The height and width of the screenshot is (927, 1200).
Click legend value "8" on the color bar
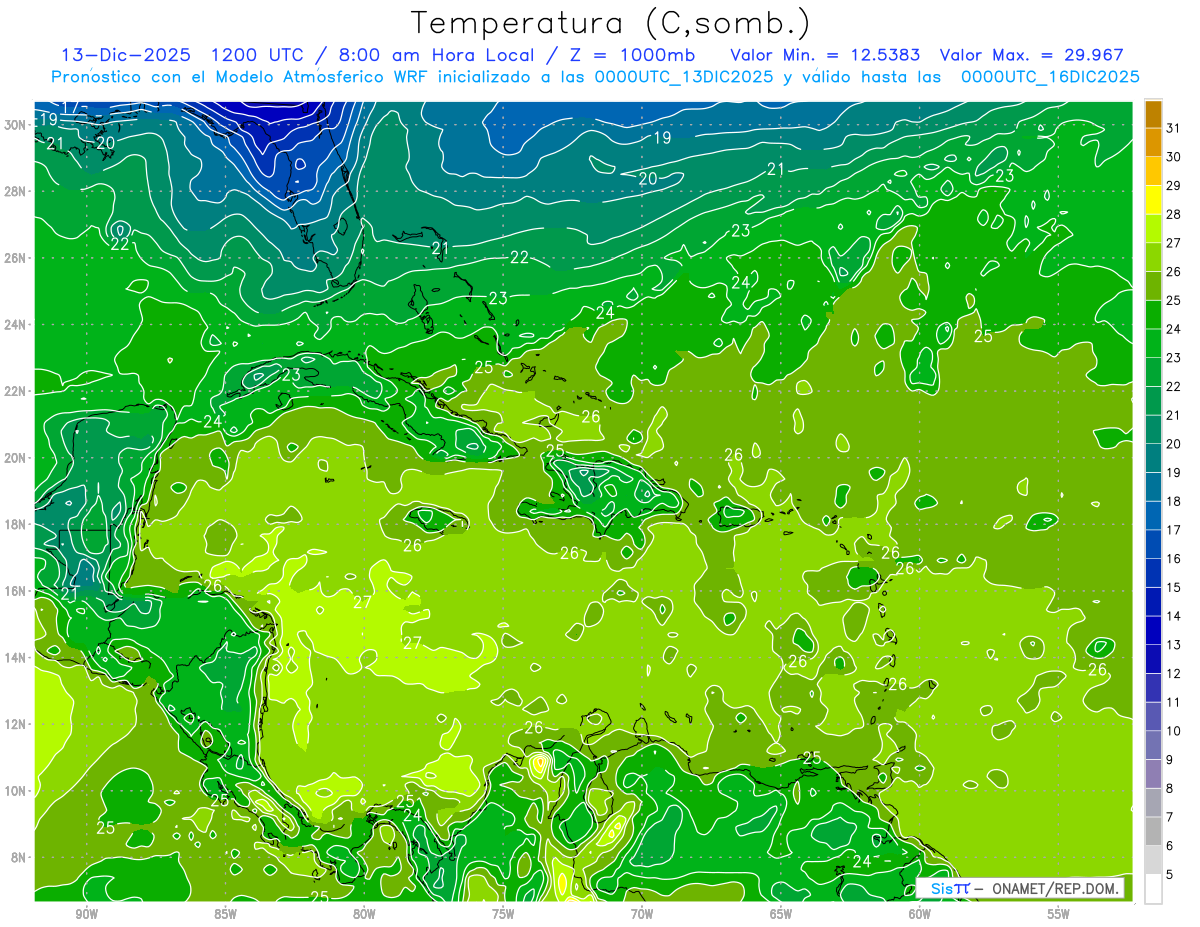(1170, 789)
